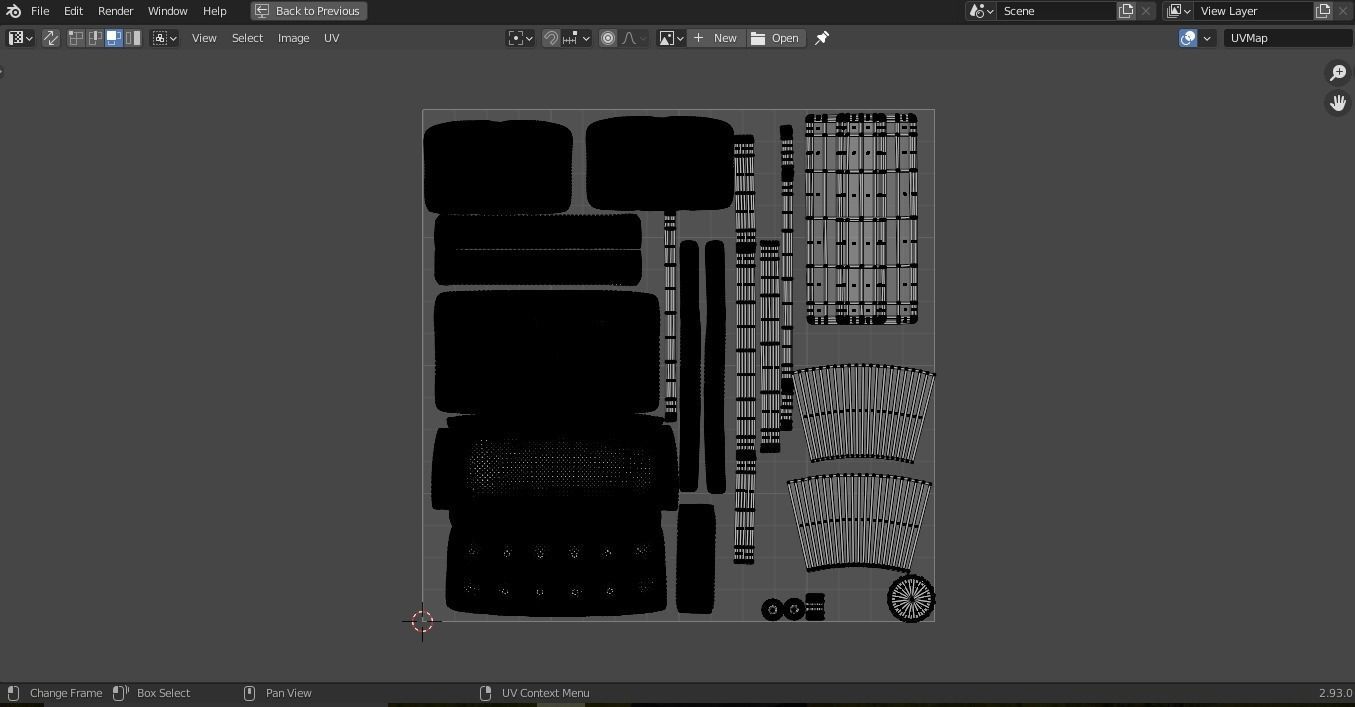Open the View Layer browse dropdown

pos(1178,11)
